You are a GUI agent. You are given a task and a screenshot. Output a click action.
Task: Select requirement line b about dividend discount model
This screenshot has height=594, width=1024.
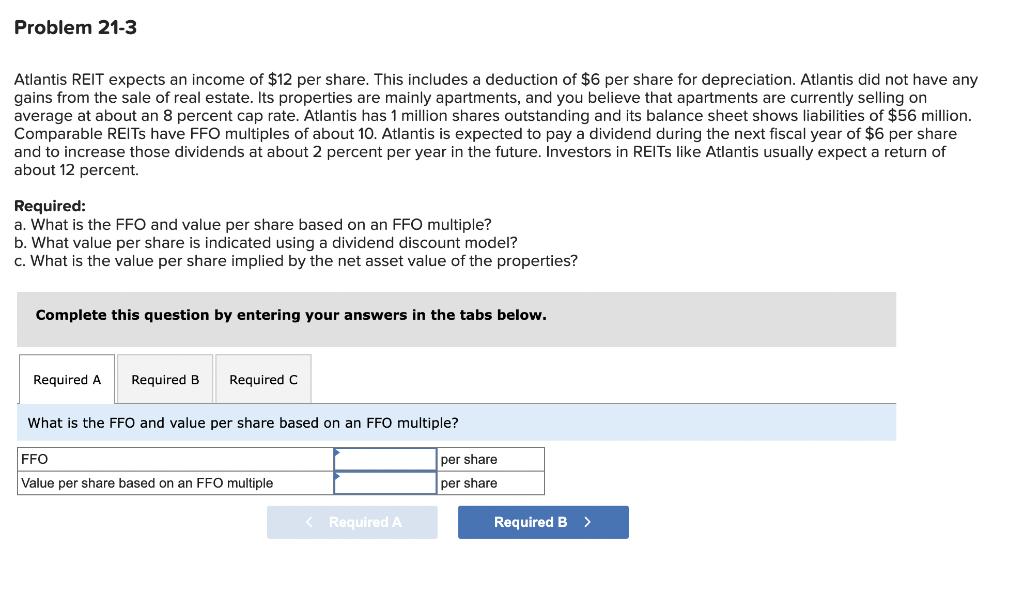click(x=265, y=242)
